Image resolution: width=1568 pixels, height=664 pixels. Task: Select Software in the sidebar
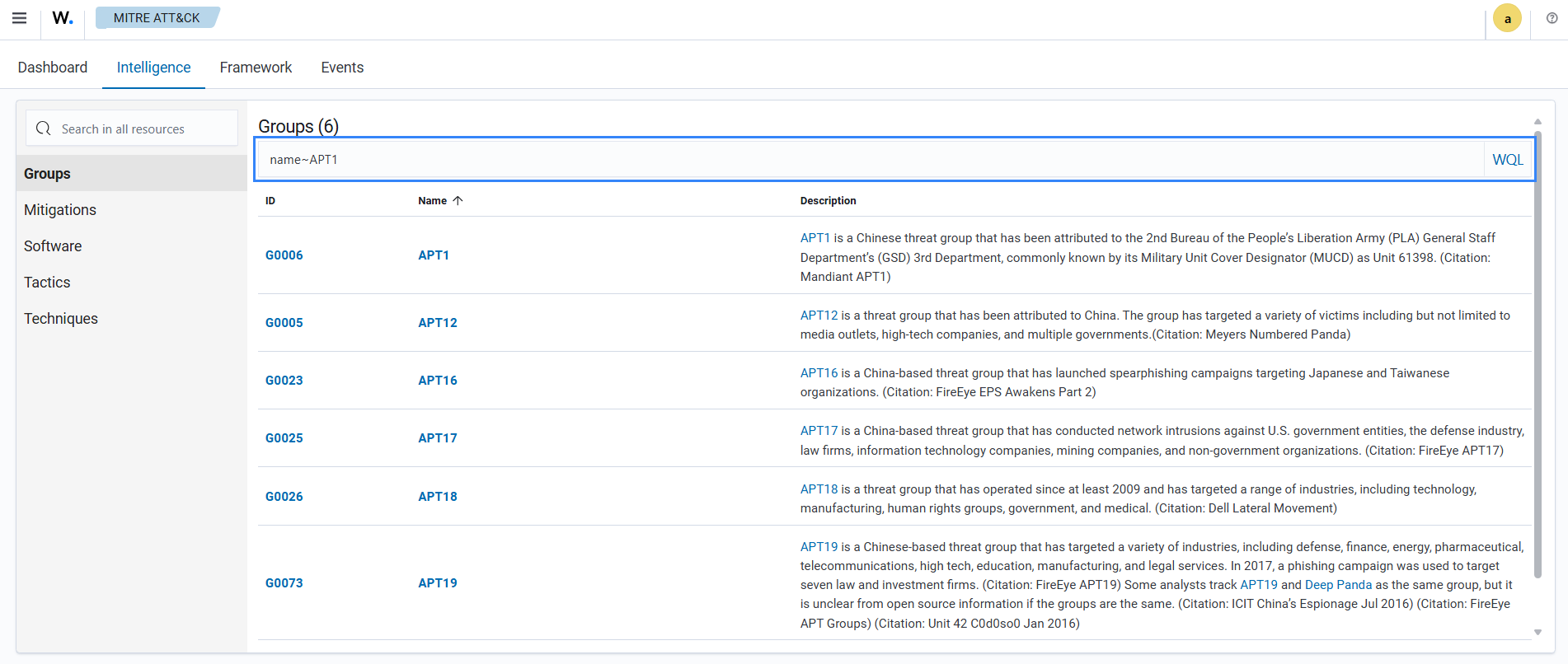click(x=53, y=246)
